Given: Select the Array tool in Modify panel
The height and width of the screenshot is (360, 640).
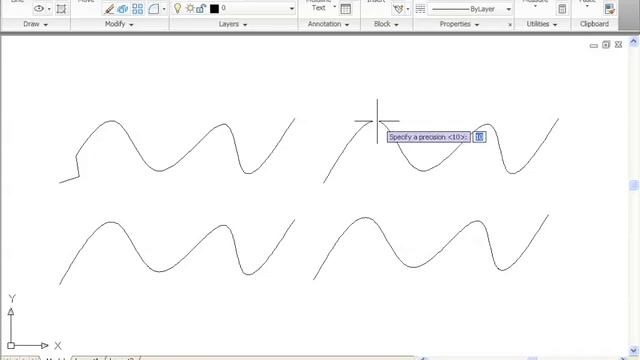Looking at the screenshot, I should (x=138, y=9).
